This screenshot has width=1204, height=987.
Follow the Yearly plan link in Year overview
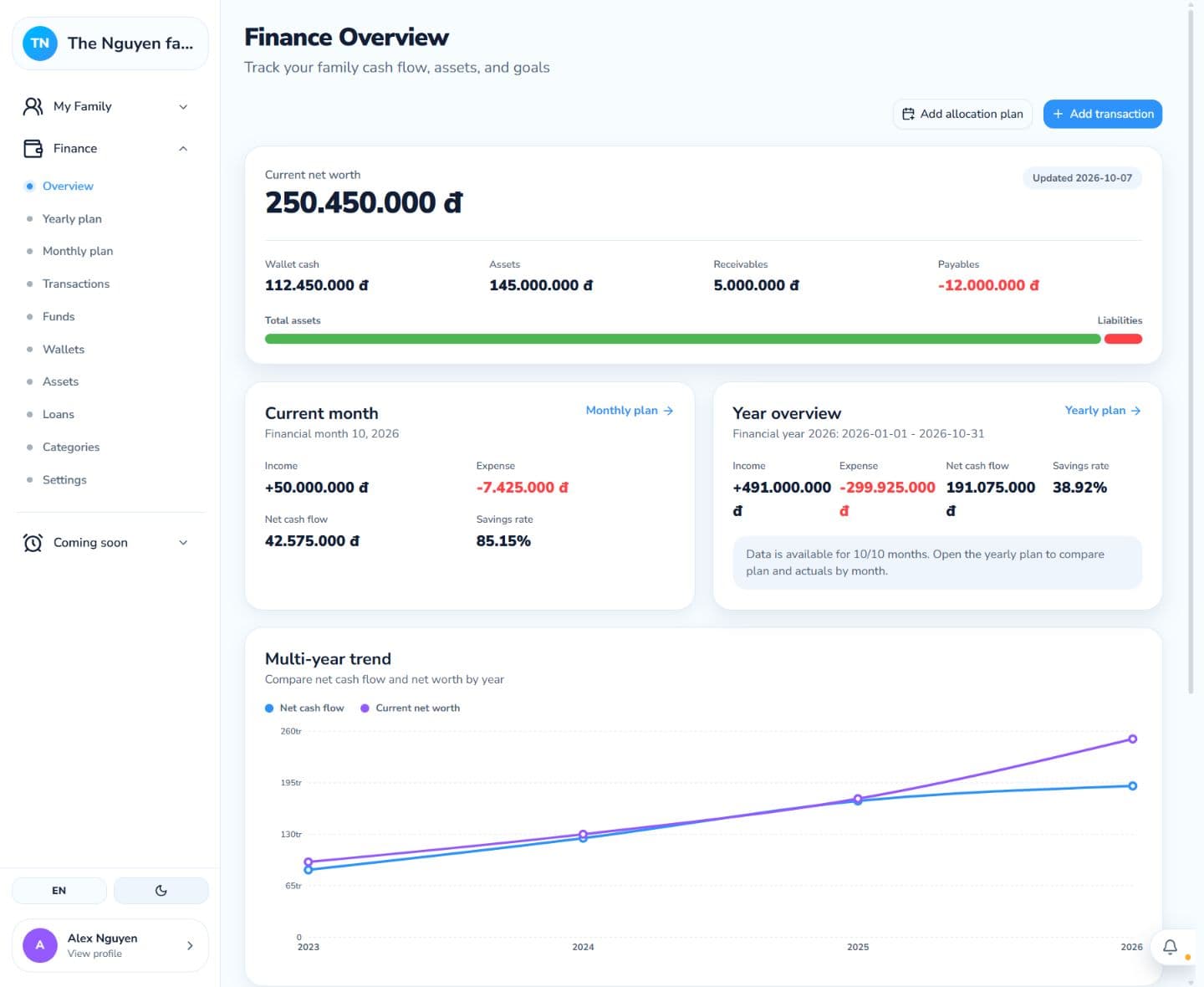[1103, 411]
